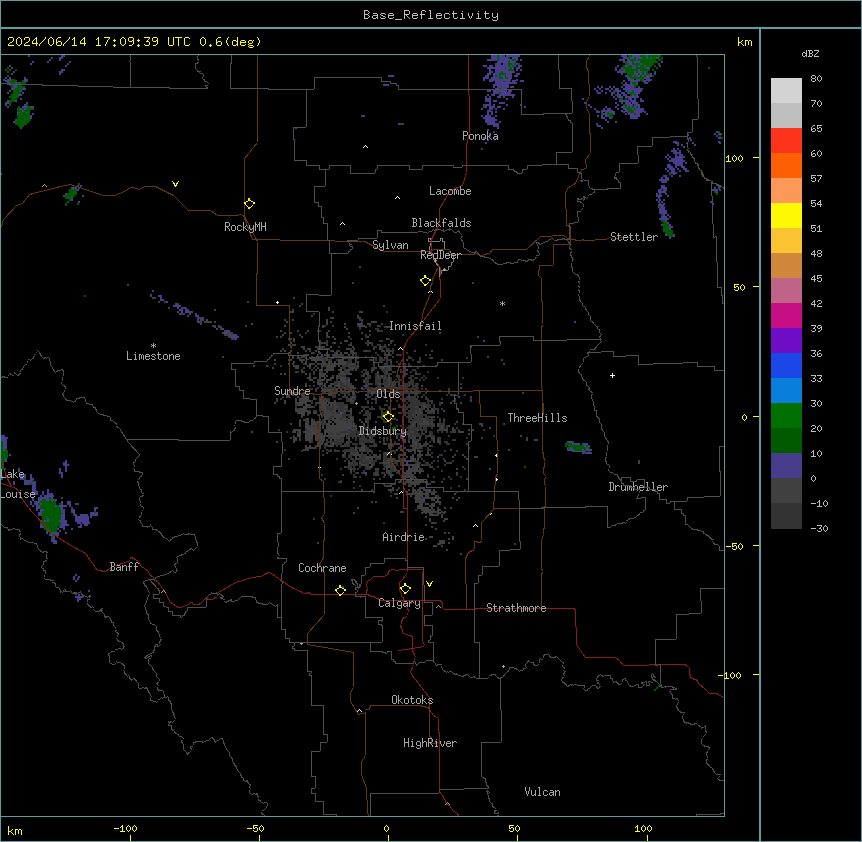Click the yellow marker south of RedDeer
This screenshot has height=842, width=862.
426,281
